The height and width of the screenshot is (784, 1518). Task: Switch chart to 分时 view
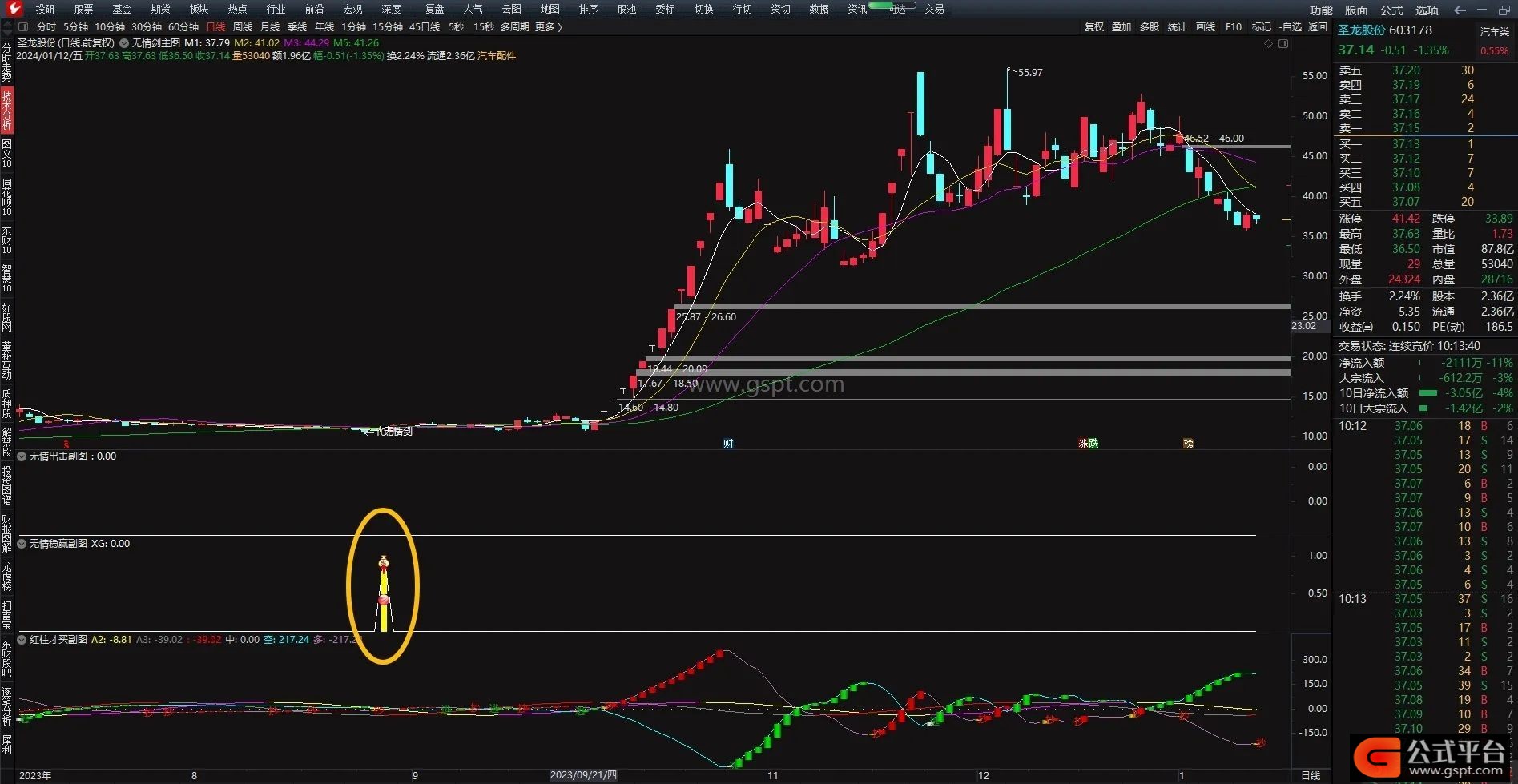pos(46,27)
